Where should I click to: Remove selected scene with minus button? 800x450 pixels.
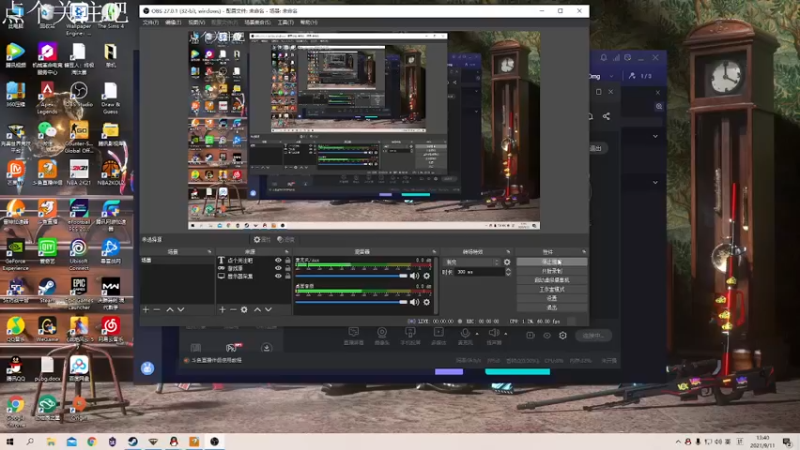pyautogui.click(x=157, y=310)
